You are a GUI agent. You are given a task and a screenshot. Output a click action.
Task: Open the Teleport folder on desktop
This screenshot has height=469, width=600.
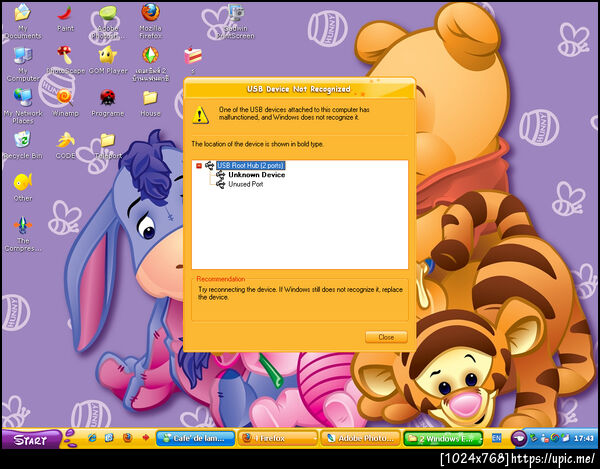(x=108, y=146)
